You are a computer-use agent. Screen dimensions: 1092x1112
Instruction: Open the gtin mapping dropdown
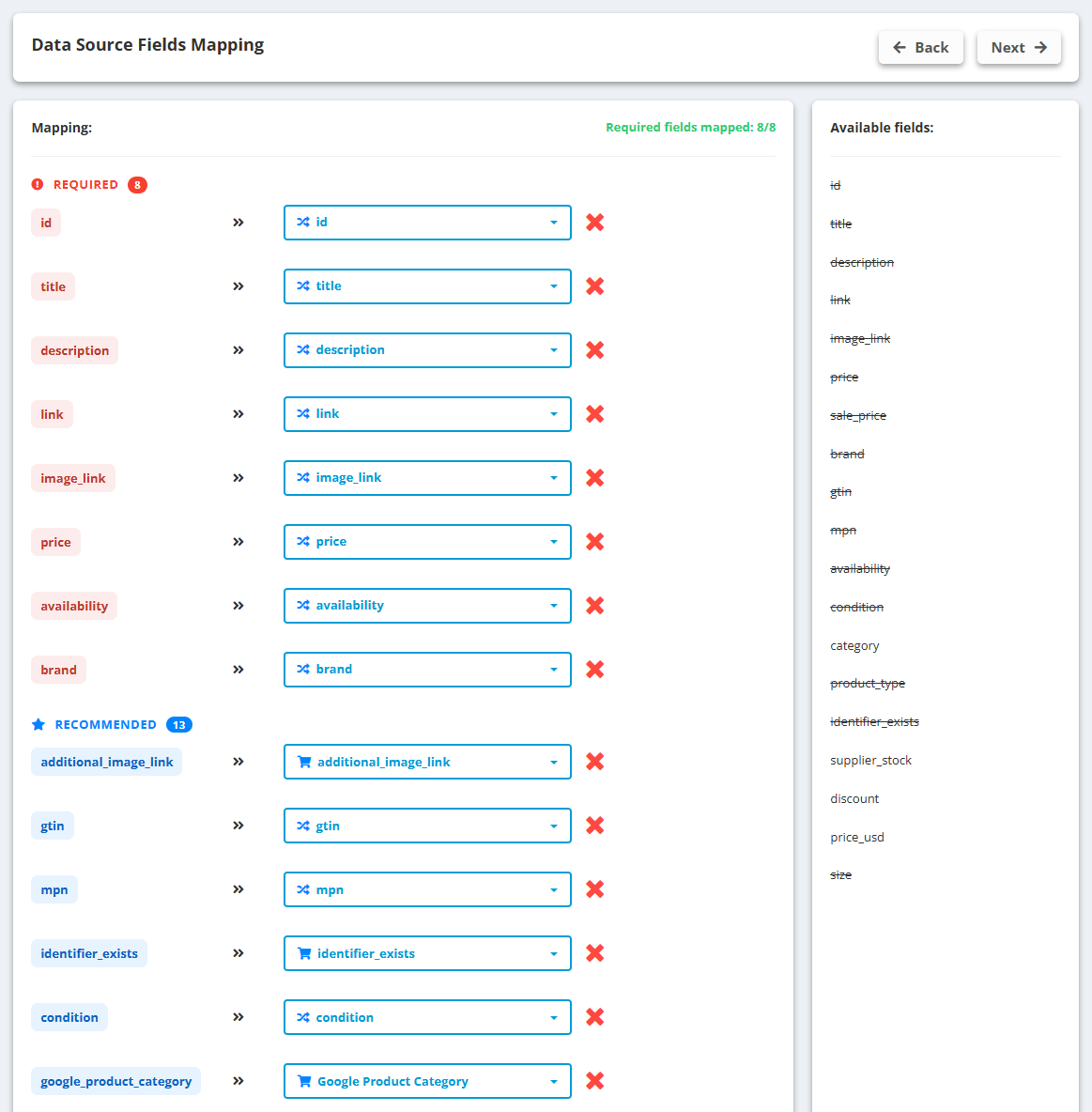427,826
